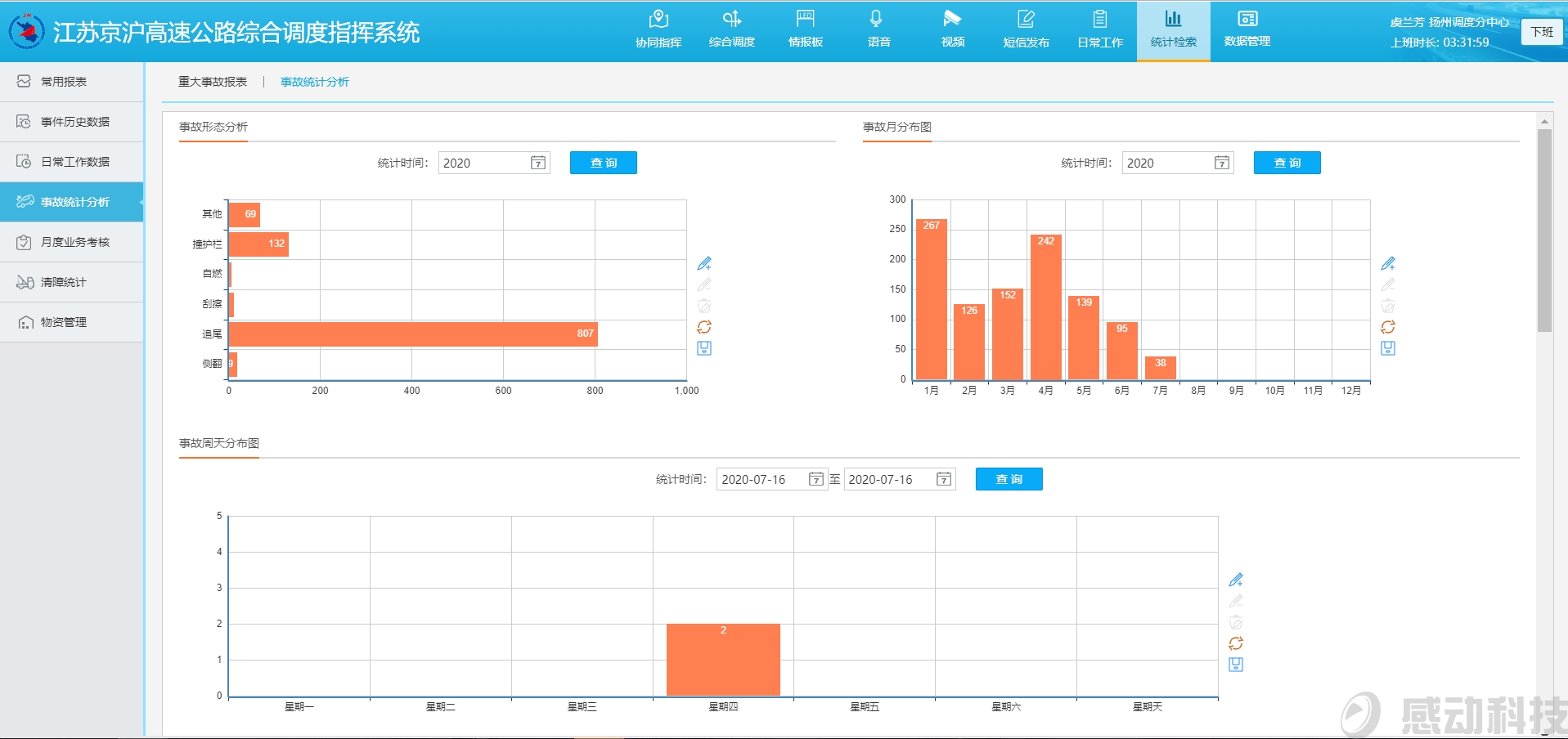
Task: Open the 语音 voice module
Action: click(x=878, y=29)
